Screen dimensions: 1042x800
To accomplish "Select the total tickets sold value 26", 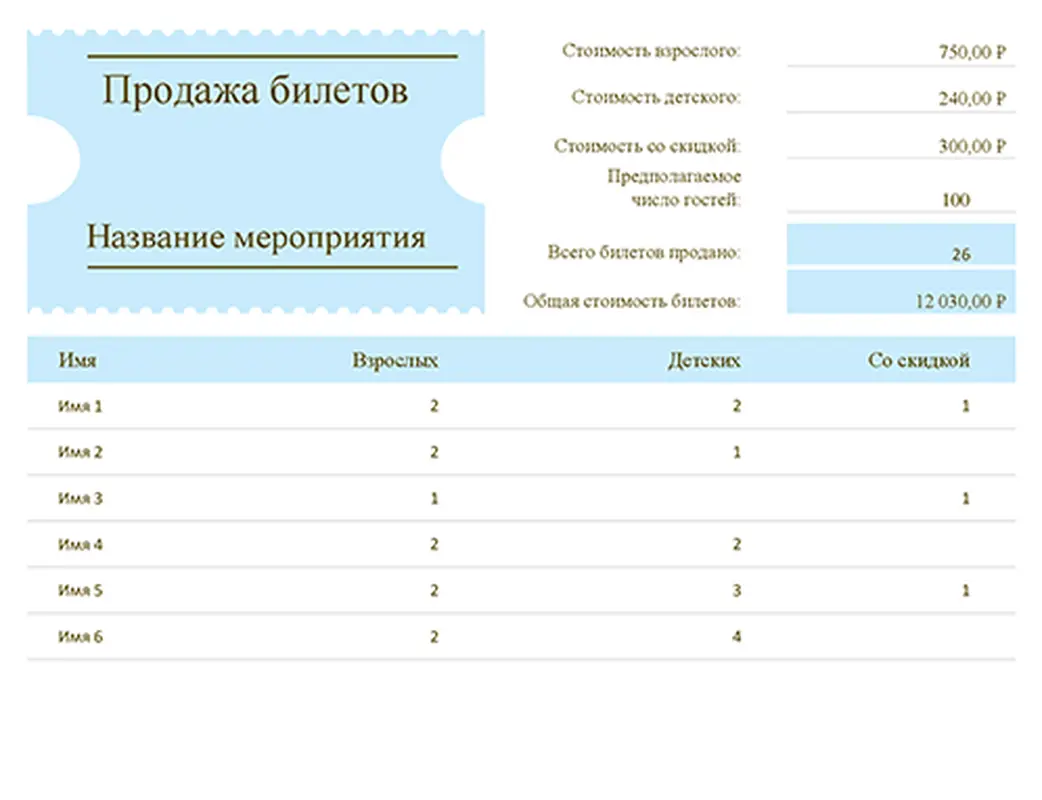I will click(x=957, y=254).
